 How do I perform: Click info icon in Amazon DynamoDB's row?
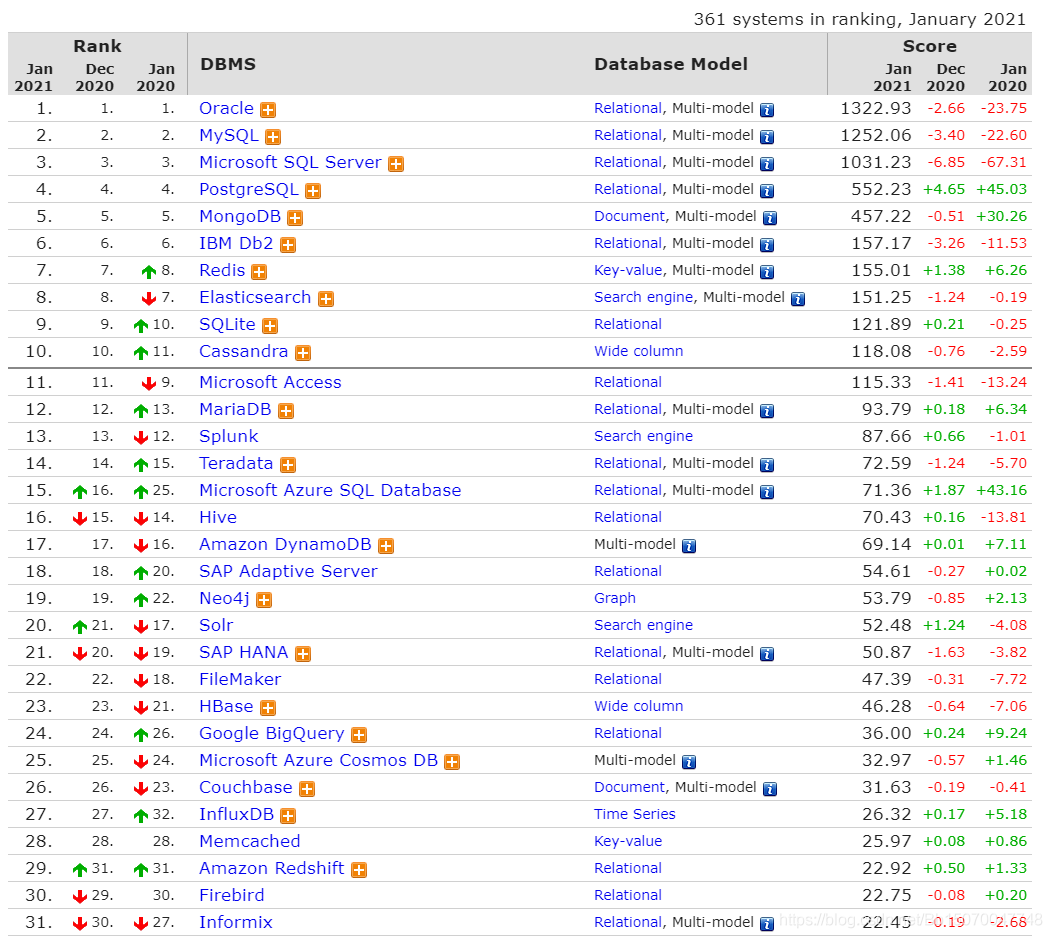[689, 546]
